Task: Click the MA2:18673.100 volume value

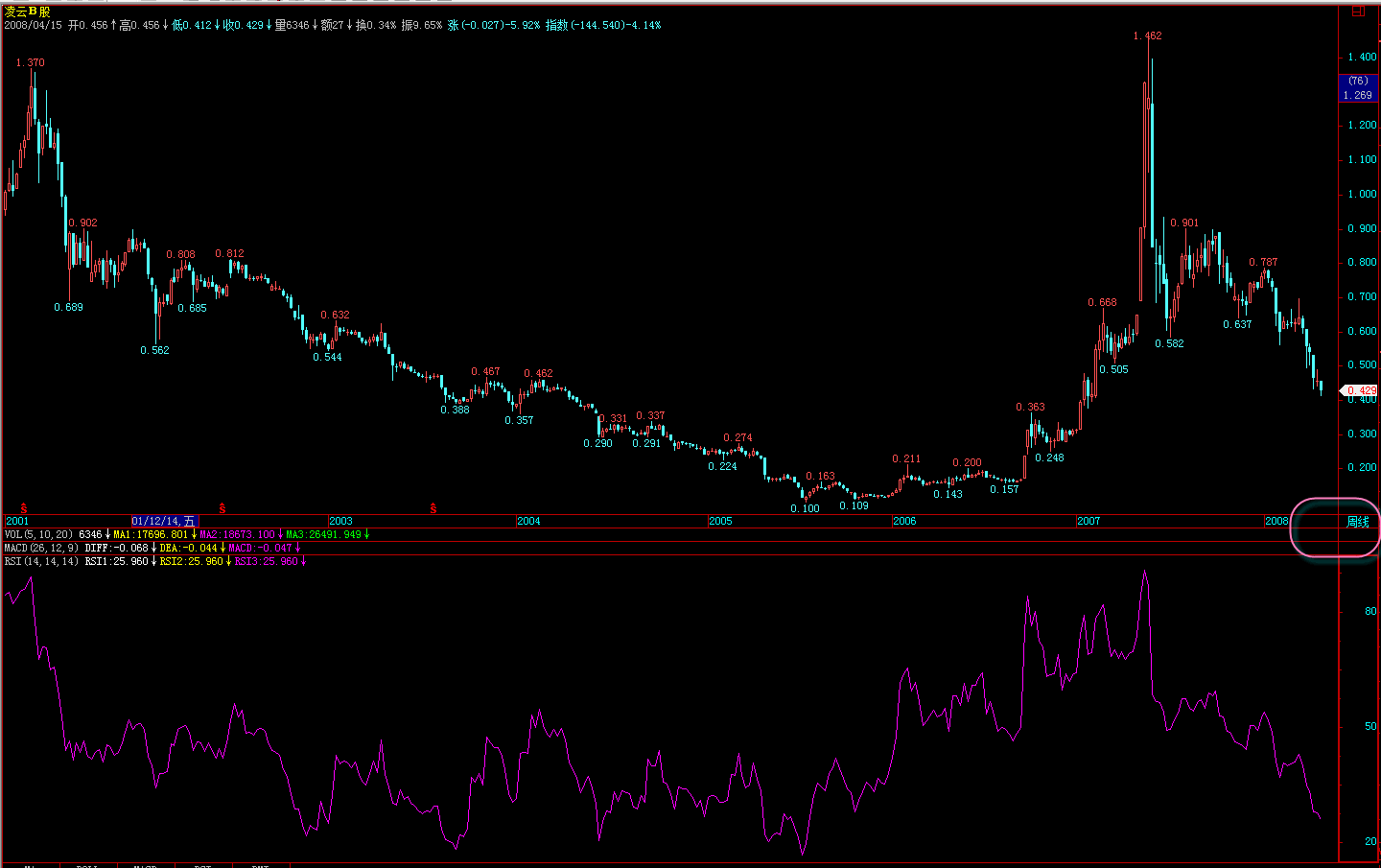Action: [237, 535]
